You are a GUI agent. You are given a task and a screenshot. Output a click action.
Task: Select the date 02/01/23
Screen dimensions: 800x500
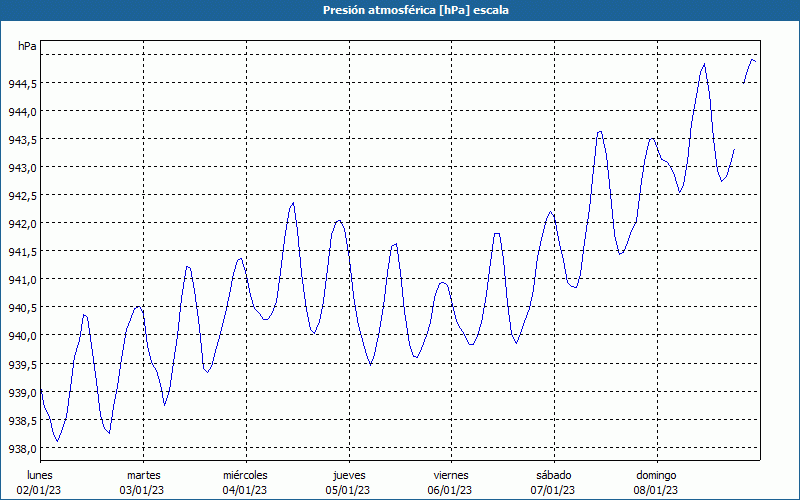pos(39,490)
